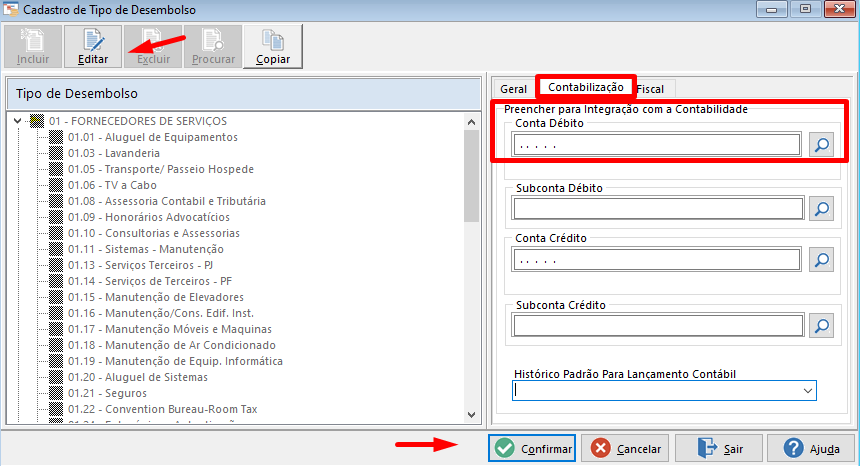Open the search lookup for Subconta Crédito

pyautogui.click(x=821, y=326)
